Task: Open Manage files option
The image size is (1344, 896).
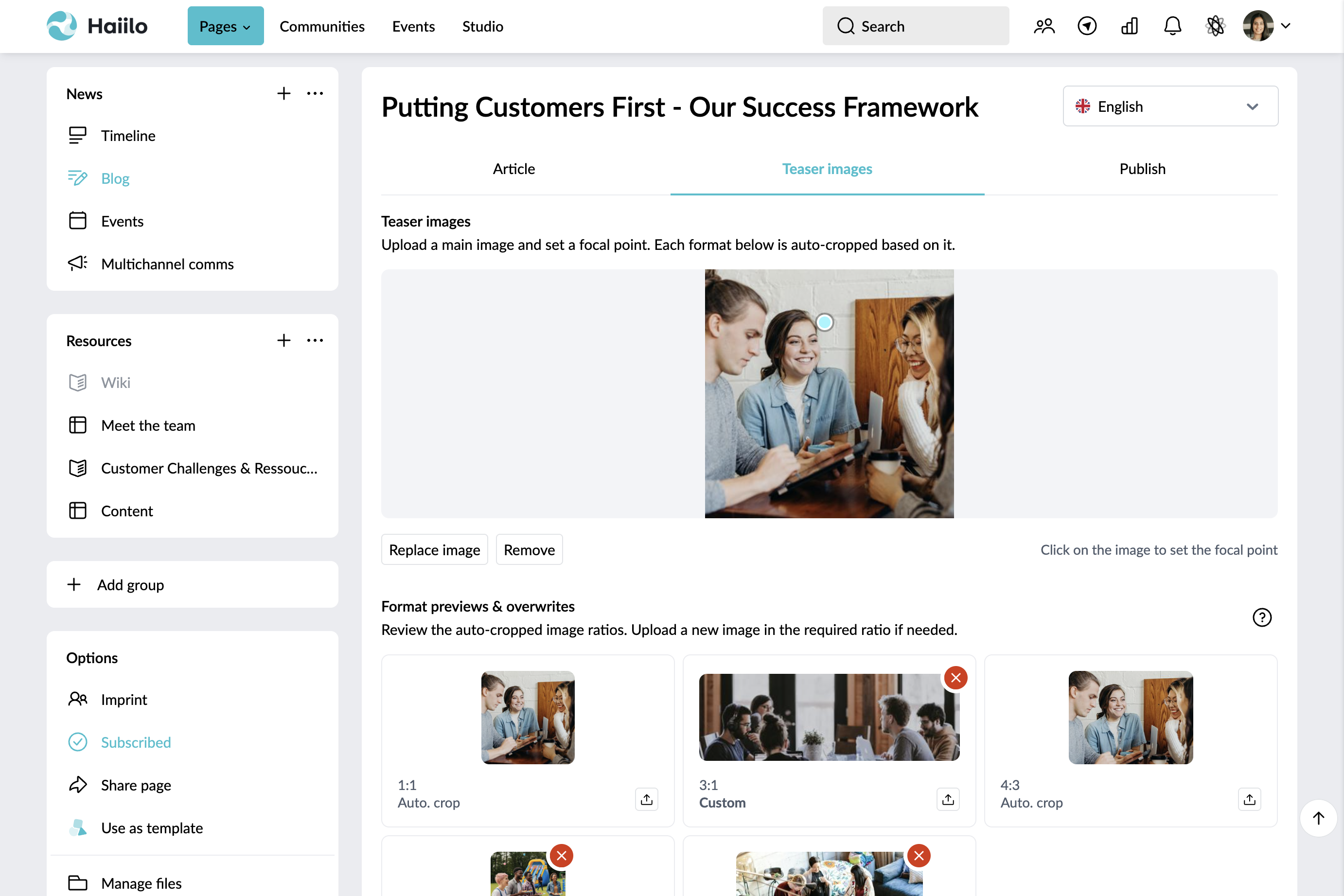Action: click(x=141, y=883)
